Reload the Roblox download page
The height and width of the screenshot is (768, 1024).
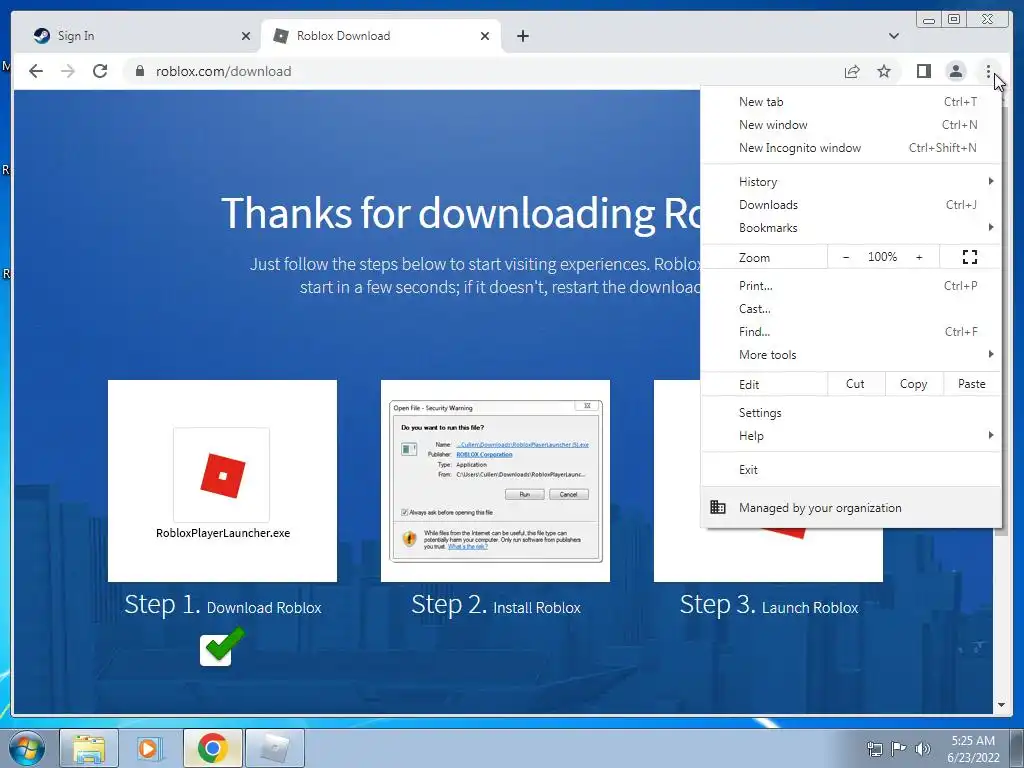pos(100,71)
